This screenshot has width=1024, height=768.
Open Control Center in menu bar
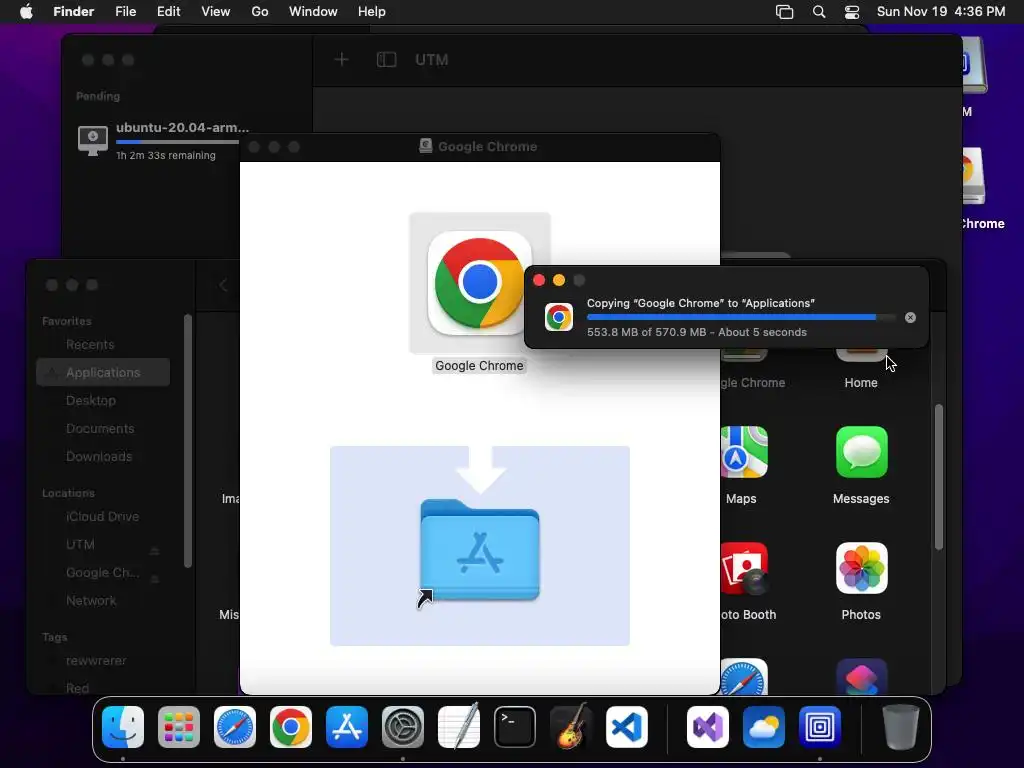852,12
